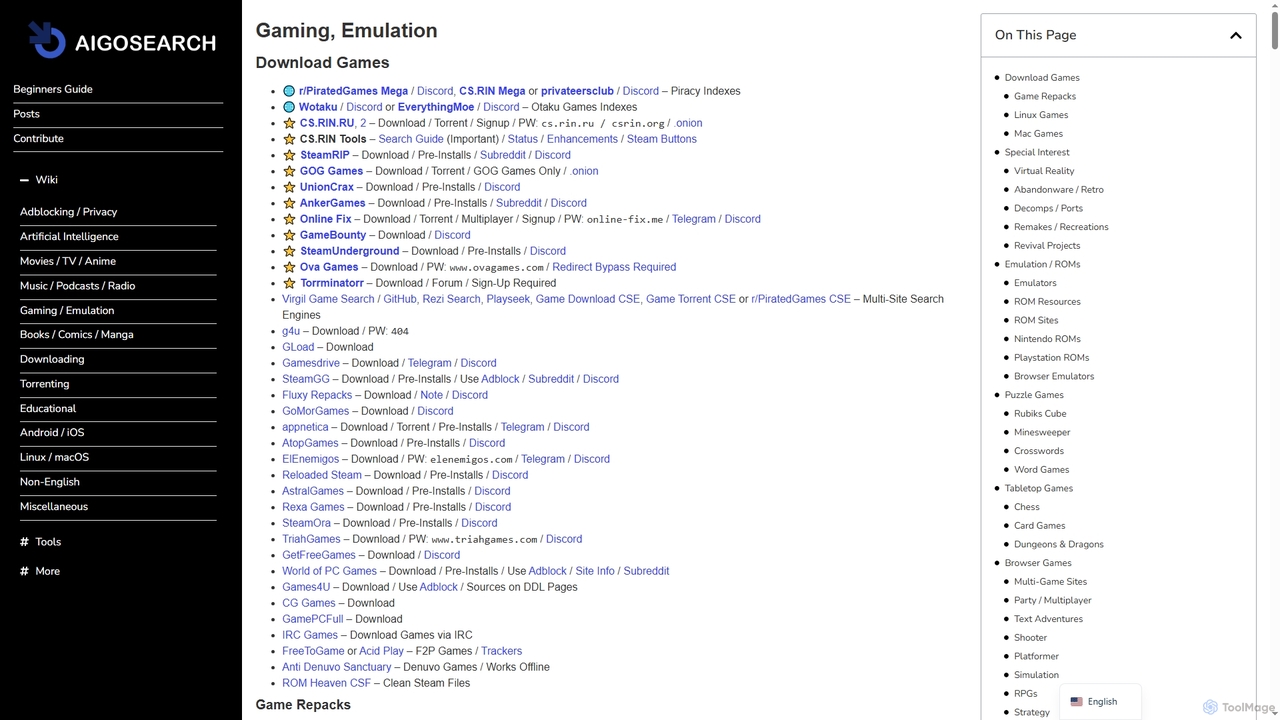Open the Non-English wiki page
The width and height of the screenshot is (1280, 720).
click(50, 482)
